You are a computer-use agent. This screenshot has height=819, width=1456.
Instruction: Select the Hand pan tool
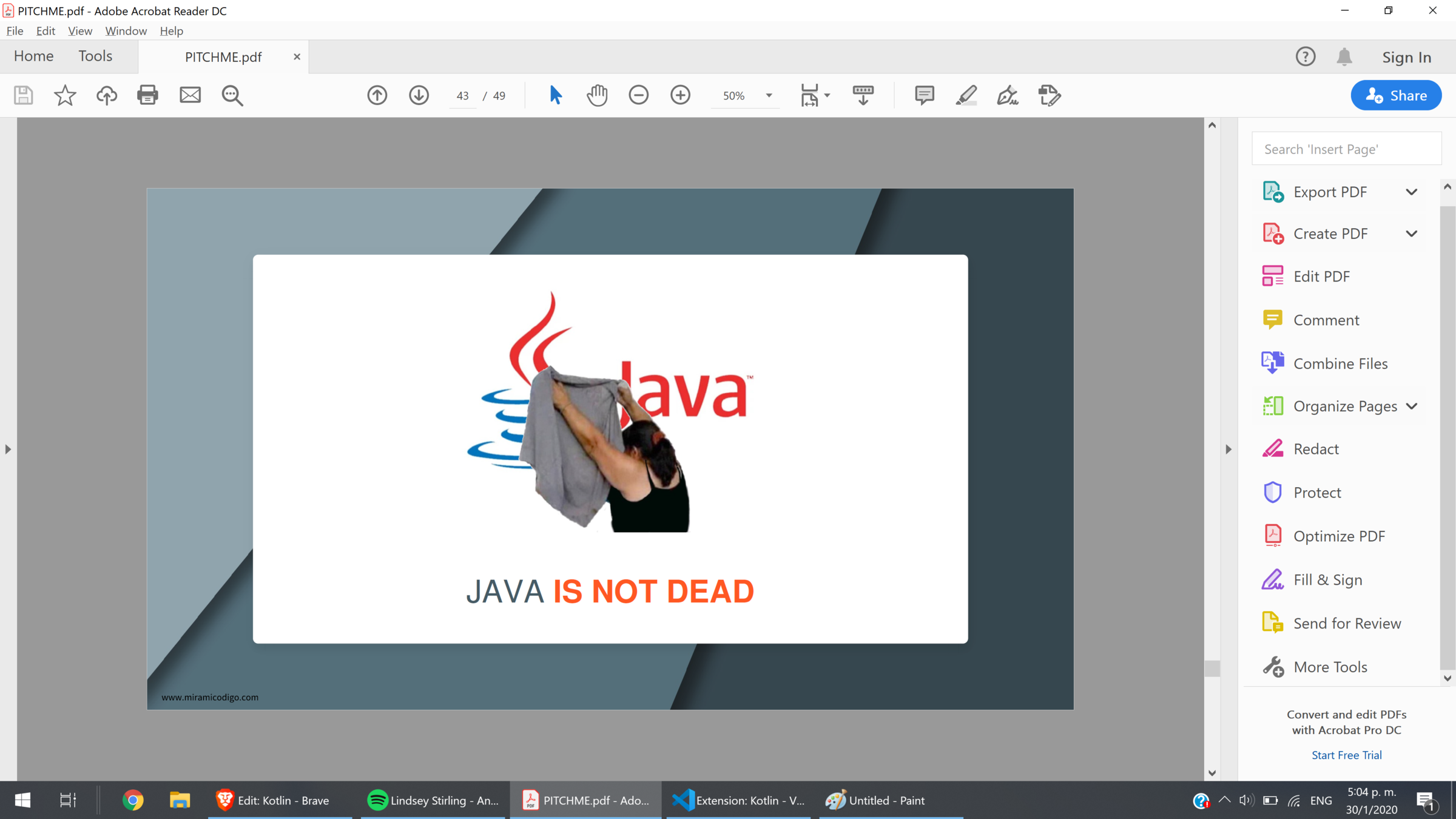[x=597, y=95]
